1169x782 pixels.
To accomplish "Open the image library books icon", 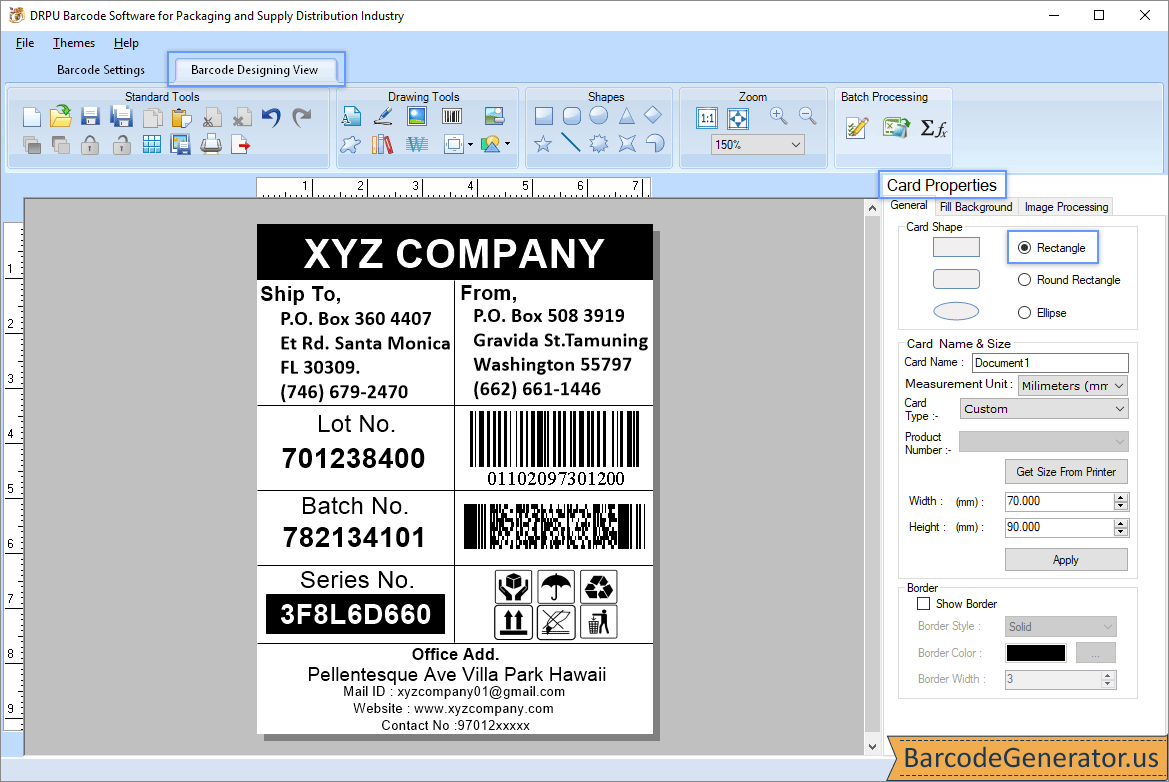I will 382,144.
